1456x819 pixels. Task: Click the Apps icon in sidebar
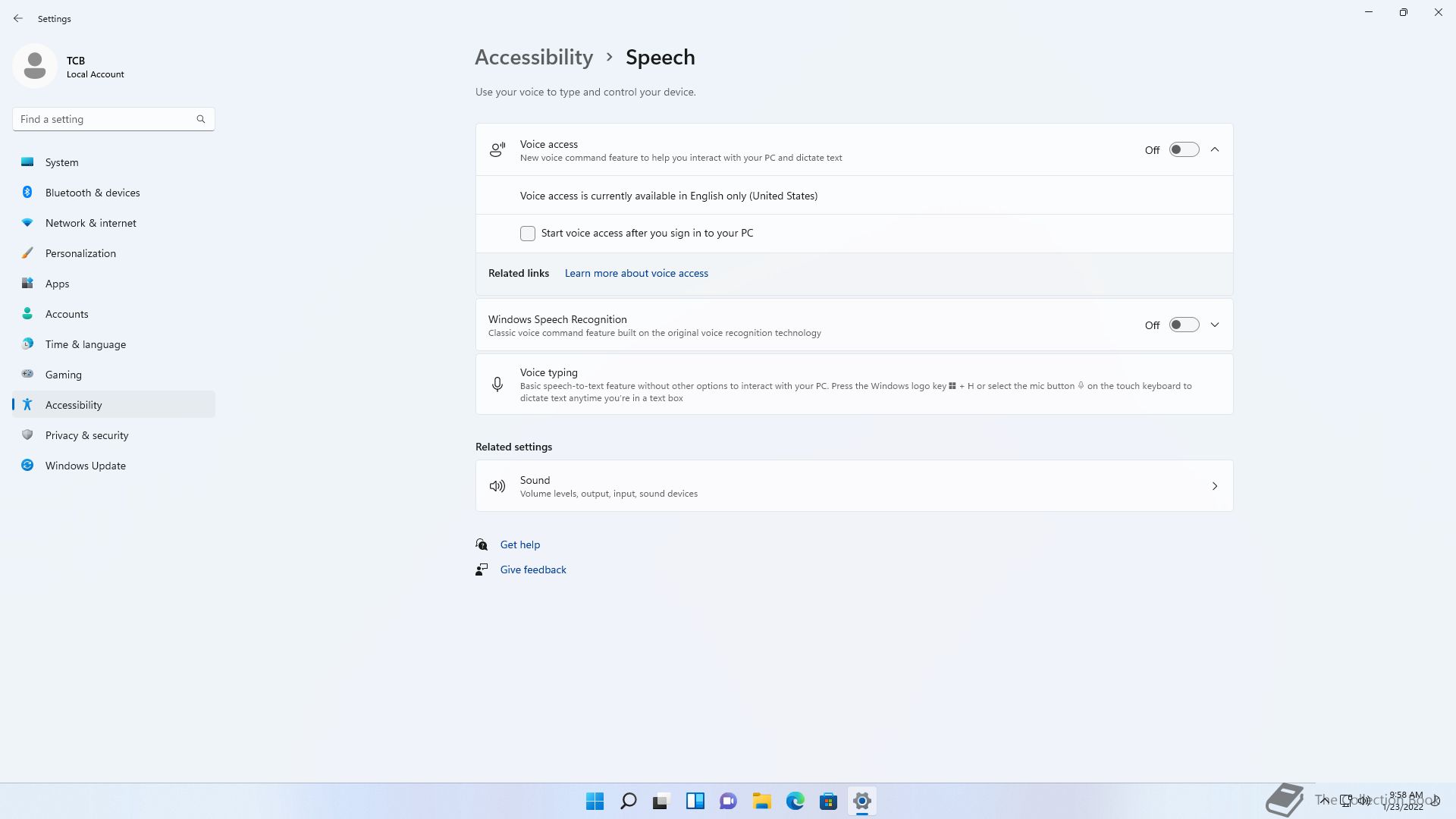tap(27, 284)
